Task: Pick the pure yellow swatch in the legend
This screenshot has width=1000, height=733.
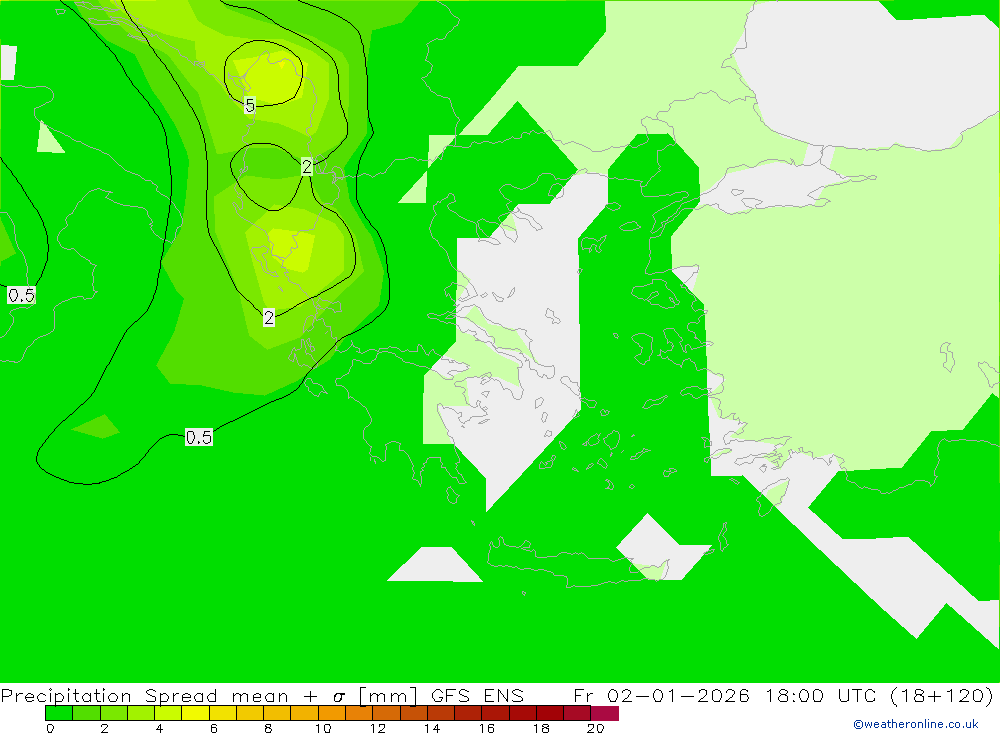Action: pos(195,713)
